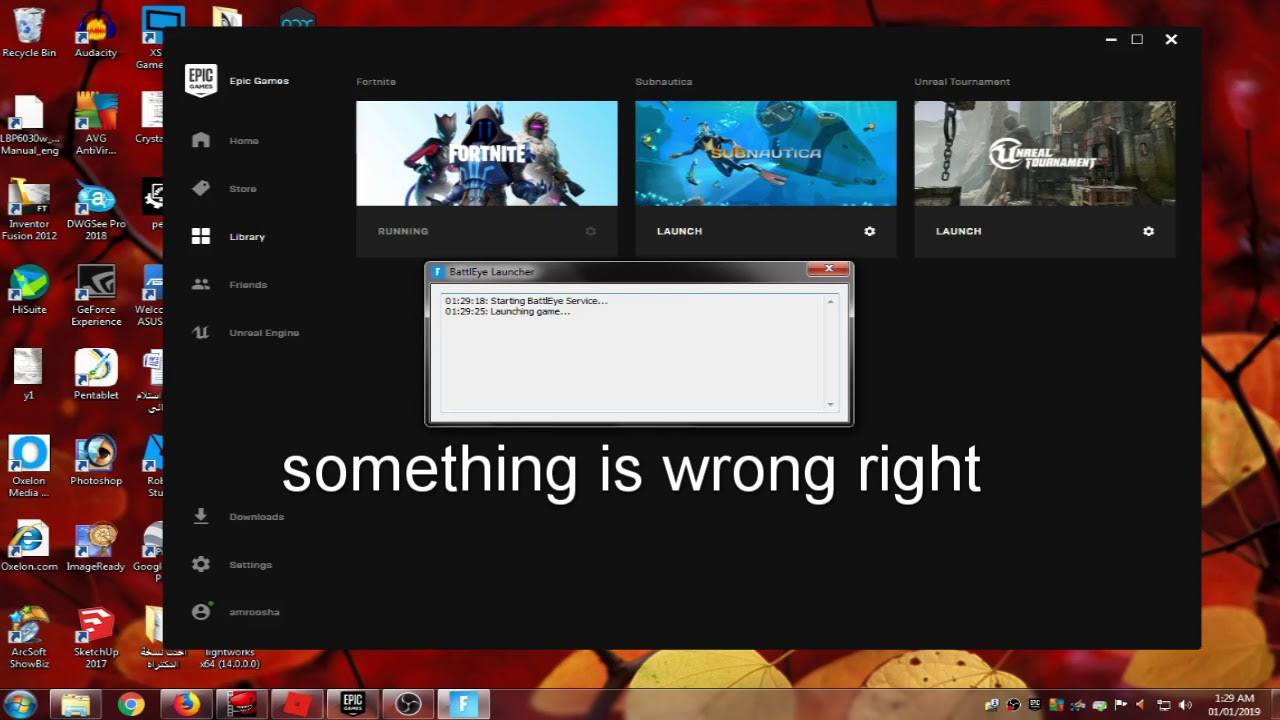Viewport: 1280px width, 720px height.
Task: Select the Inventor Fusion 2012 shortcut
Action: [29, 211]
